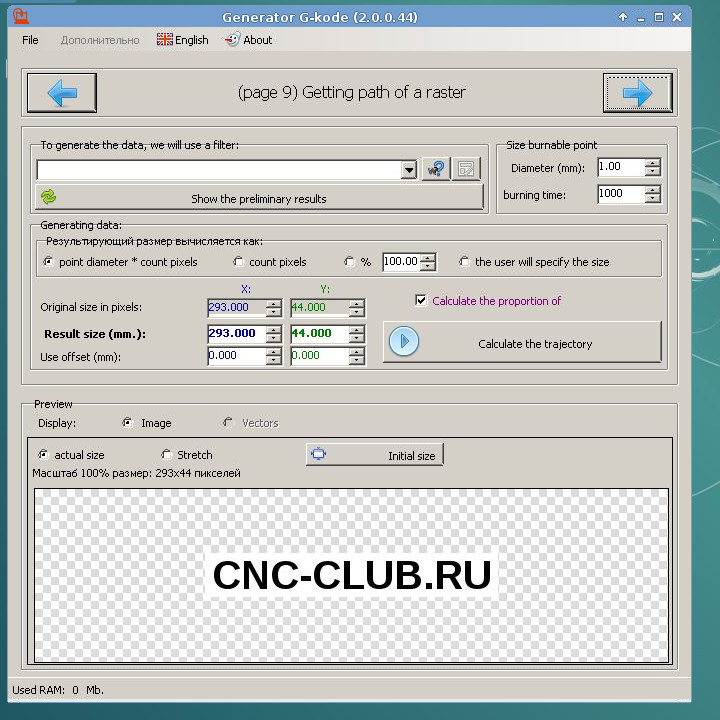720x720 pixels.
Task: Click Diameter (mm) value field
Action: tap(621, 167)
